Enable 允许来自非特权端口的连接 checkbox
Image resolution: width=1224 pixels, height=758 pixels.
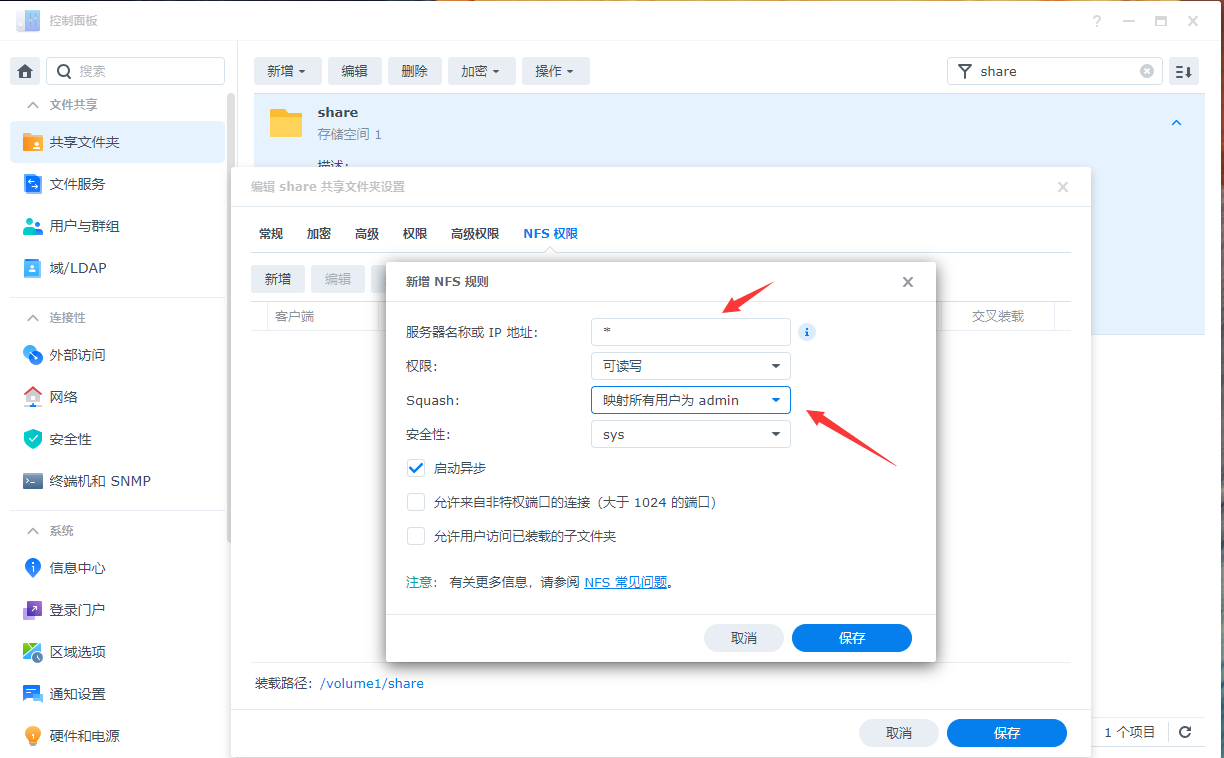click(416, 502)
